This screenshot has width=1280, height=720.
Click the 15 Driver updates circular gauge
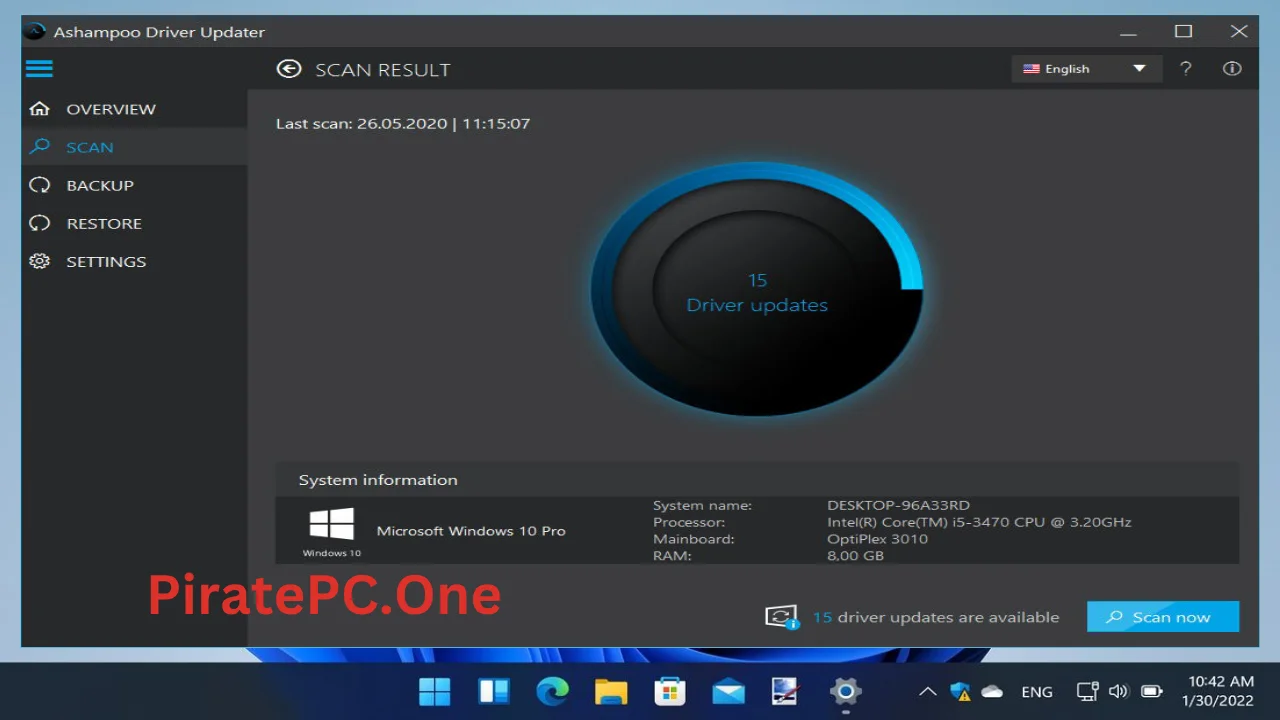[x=757, y=290]
